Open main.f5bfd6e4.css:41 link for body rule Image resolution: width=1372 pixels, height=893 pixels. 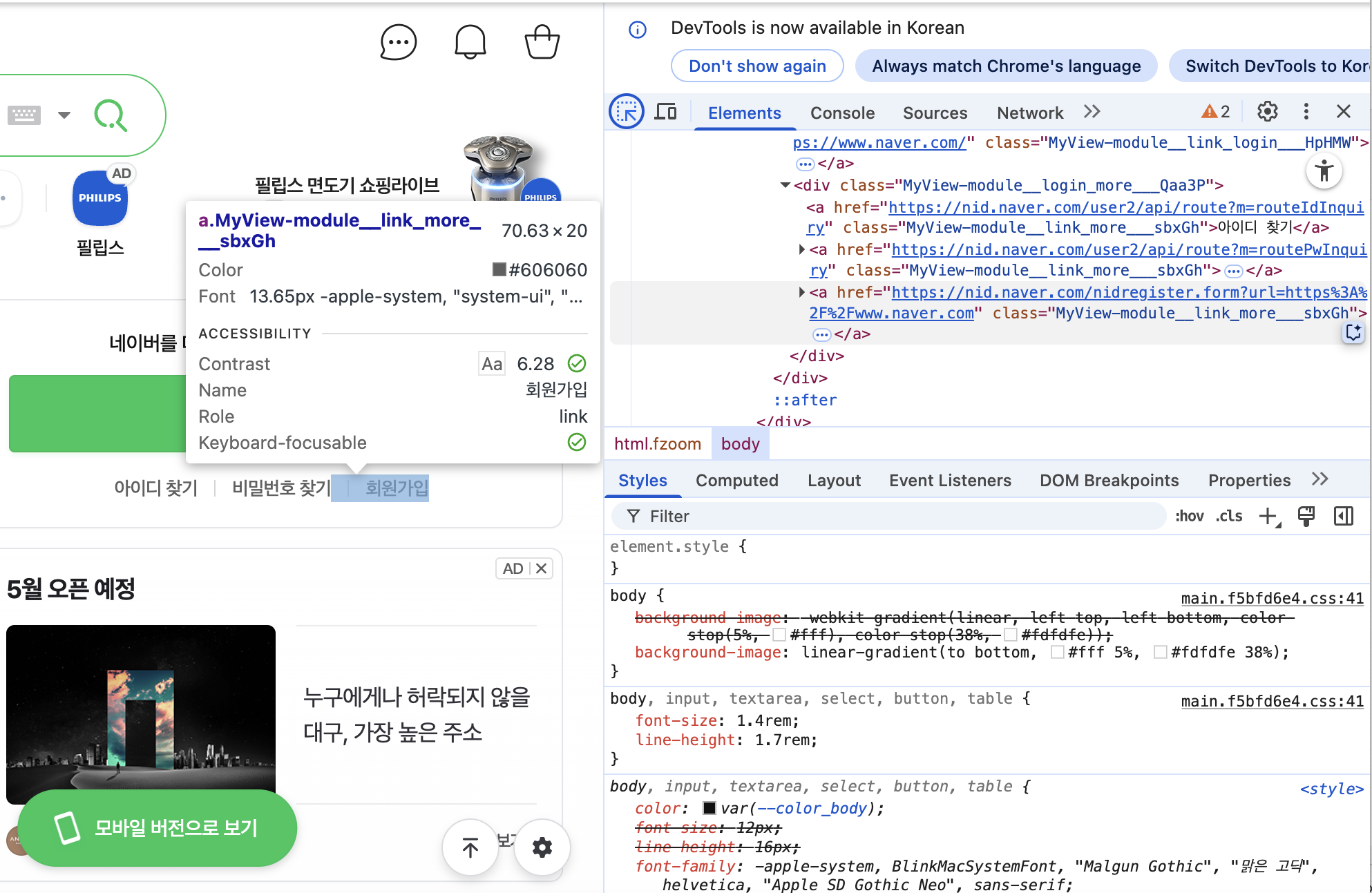[x=1272, y=599]
